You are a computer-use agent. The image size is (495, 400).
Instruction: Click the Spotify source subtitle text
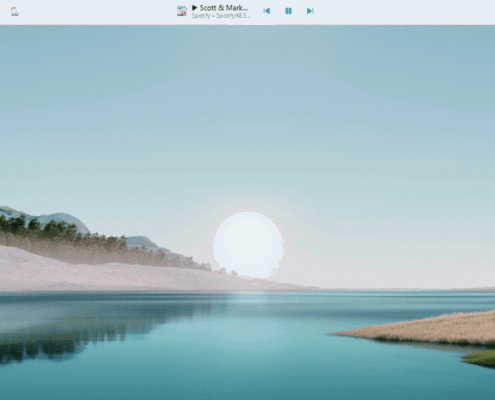pos(221,16)
